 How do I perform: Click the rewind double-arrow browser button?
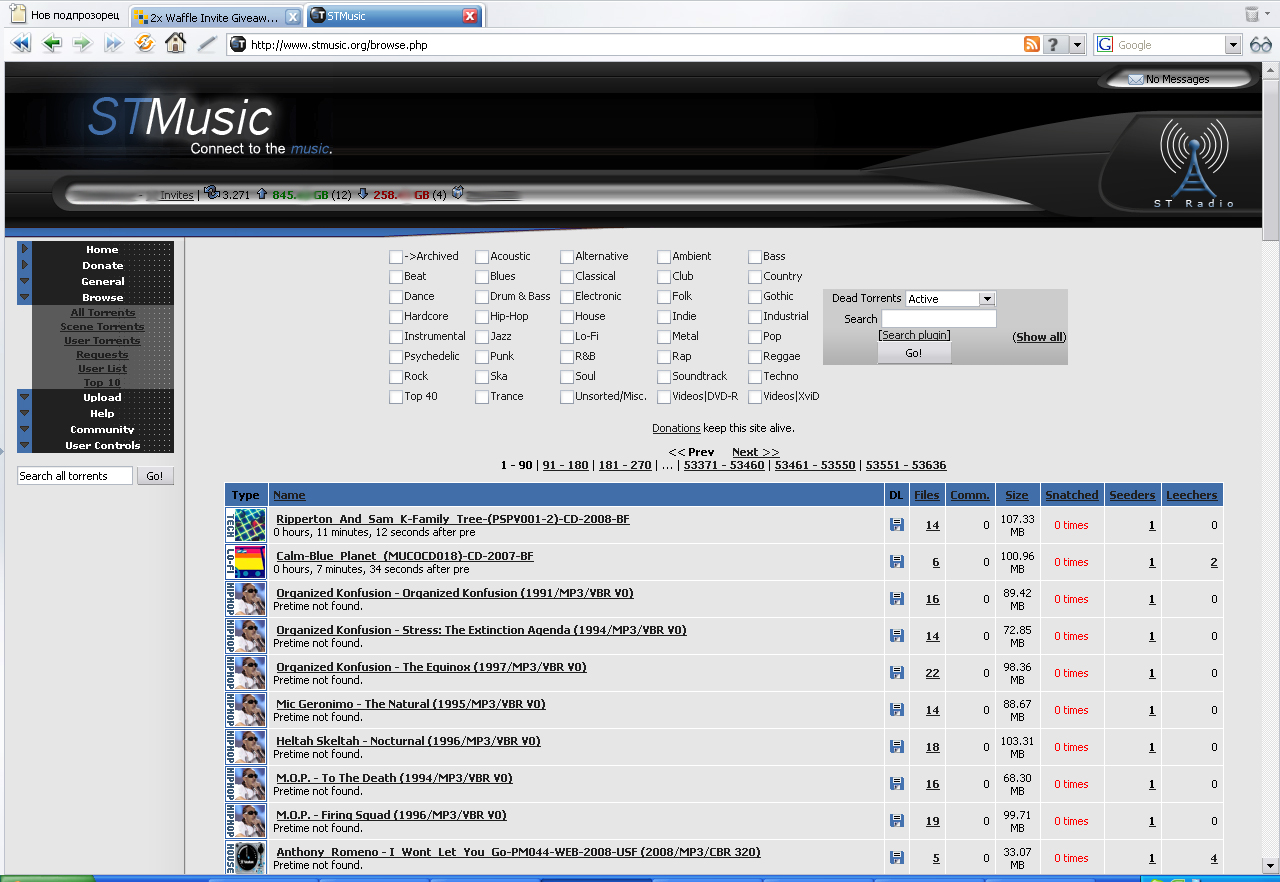click(20, 44)
